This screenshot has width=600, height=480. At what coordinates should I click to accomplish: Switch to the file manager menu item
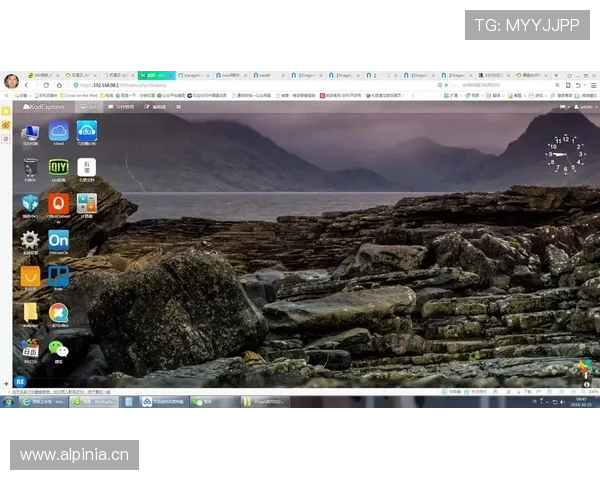coord(122,106)
